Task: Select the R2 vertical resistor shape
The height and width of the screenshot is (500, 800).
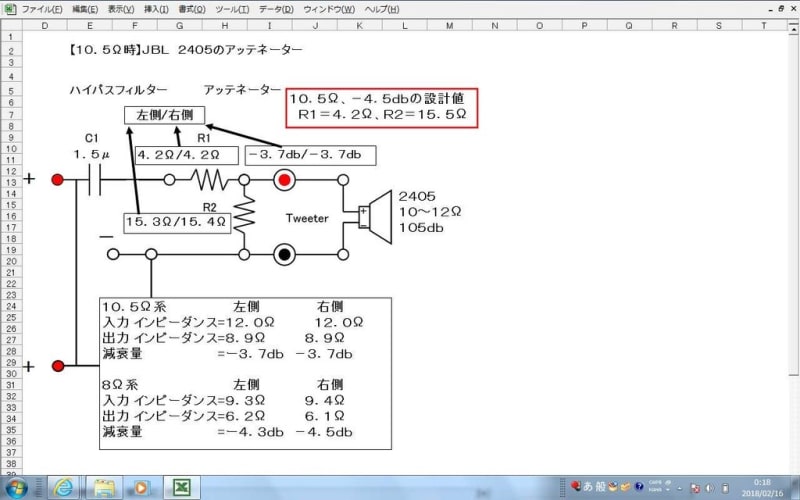Action: point(244,216)
